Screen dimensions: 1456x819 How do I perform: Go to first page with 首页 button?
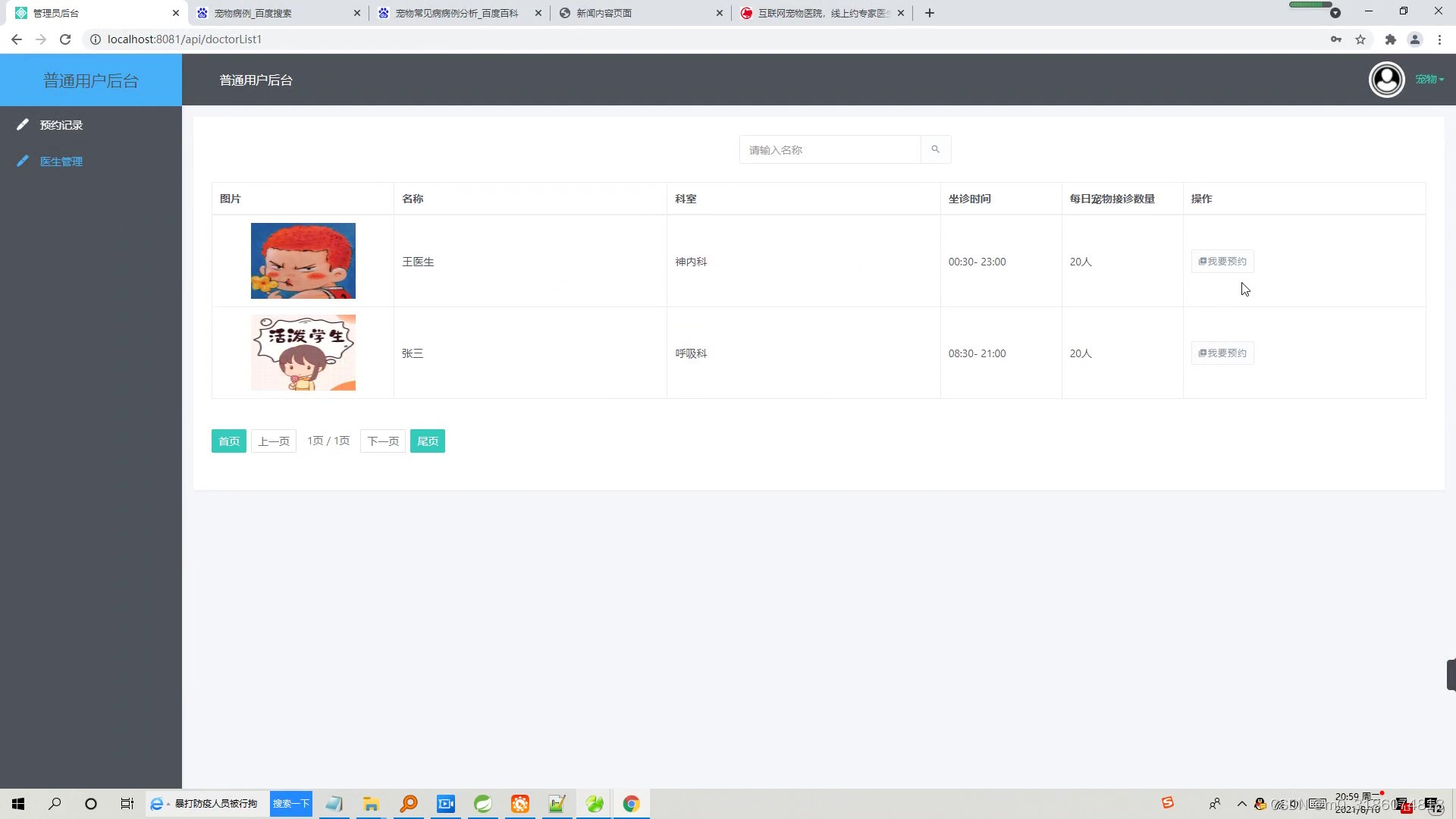(x=228, y=441)
